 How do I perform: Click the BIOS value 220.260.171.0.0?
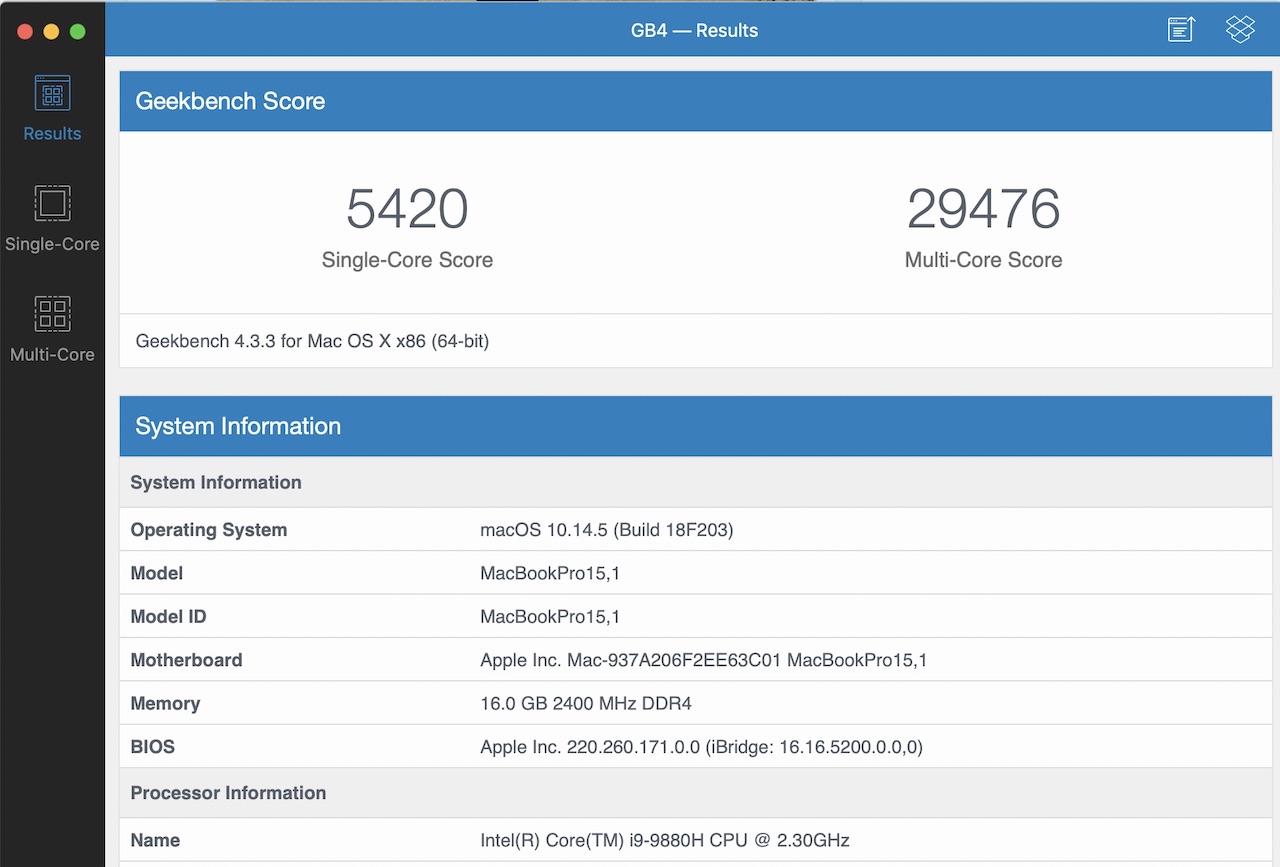point(701,747)
